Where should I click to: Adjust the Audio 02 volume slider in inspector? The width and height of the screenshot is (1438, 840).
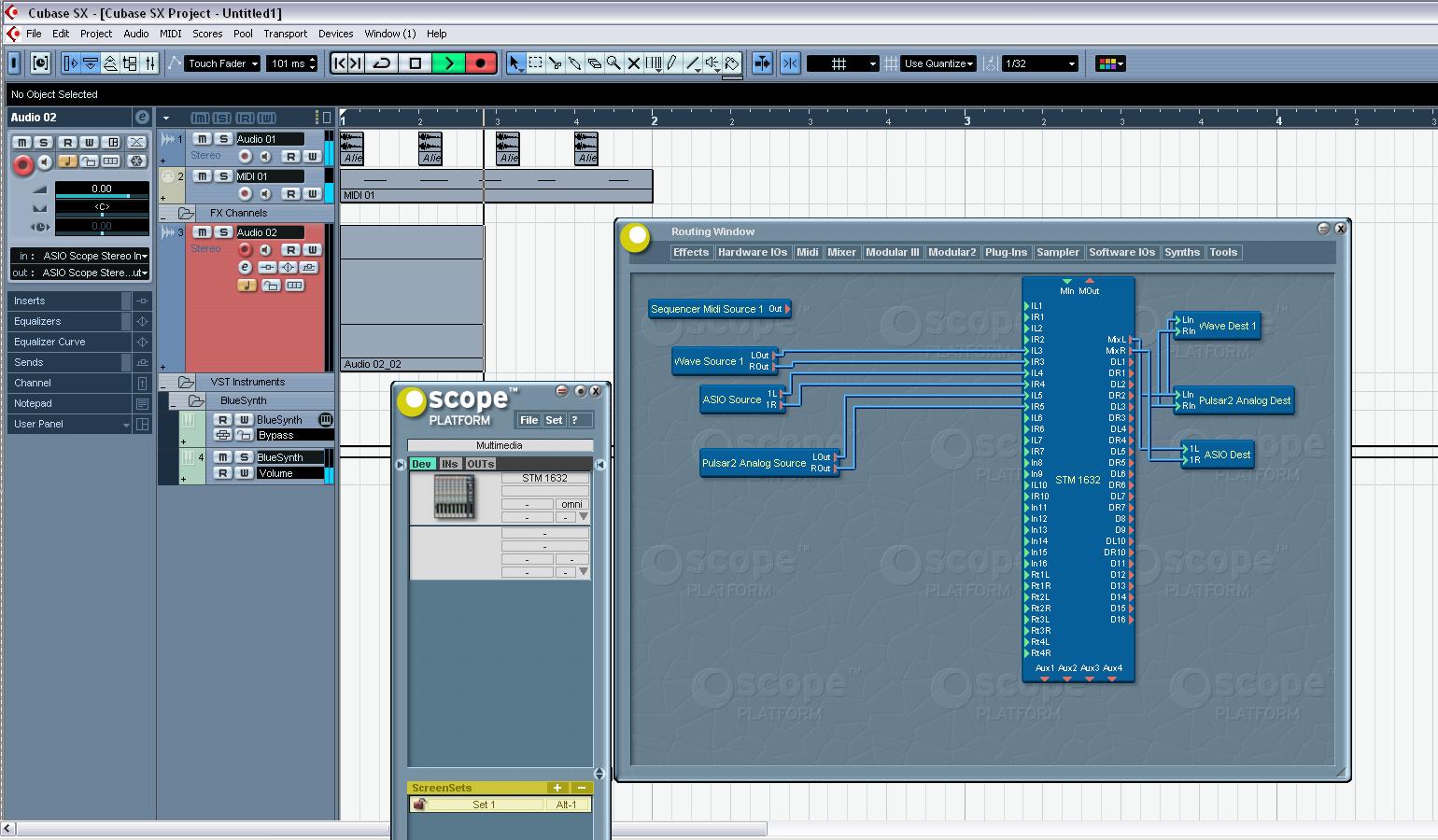(x=102, y=196)
